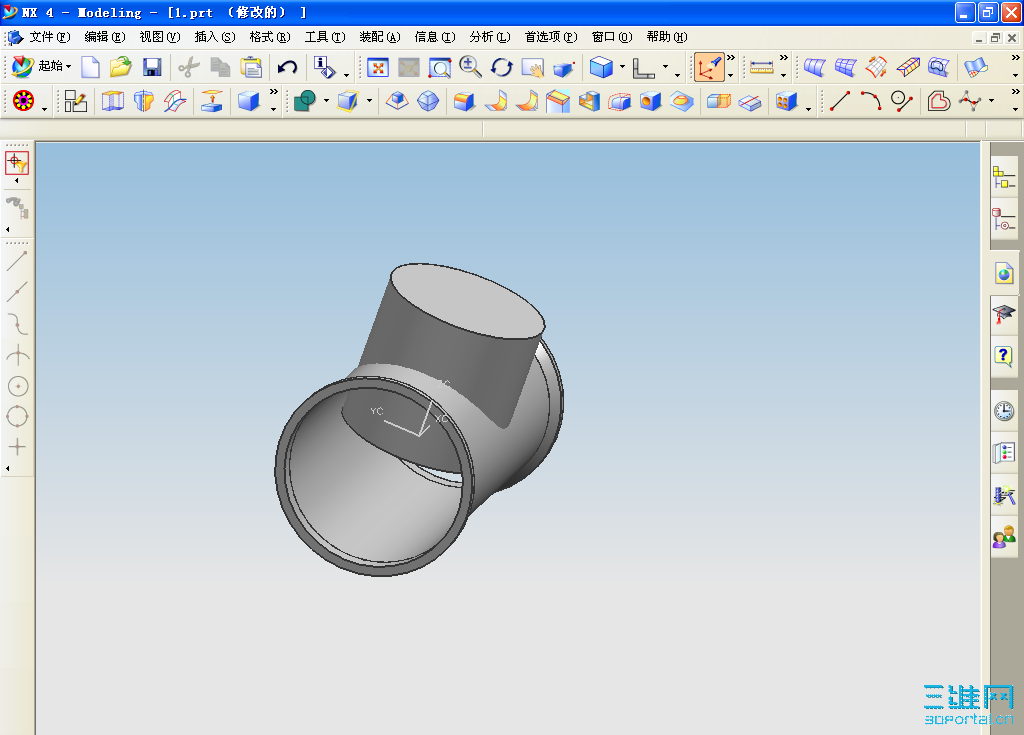Open the 起始 Start application dropdown
The width and height of the screenshot is (1024, 735).
pyautogui.click(x=42, y=67)
